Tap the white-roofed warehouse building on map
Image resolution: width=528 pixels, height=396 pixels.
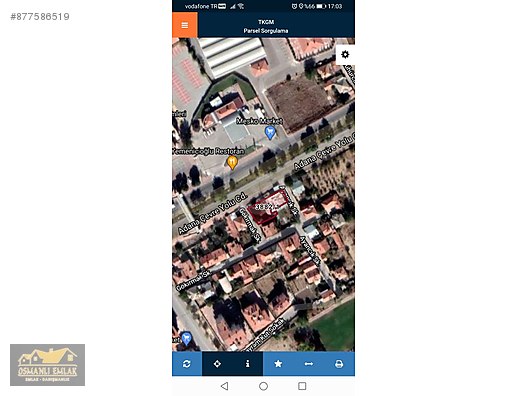[233, 56]
